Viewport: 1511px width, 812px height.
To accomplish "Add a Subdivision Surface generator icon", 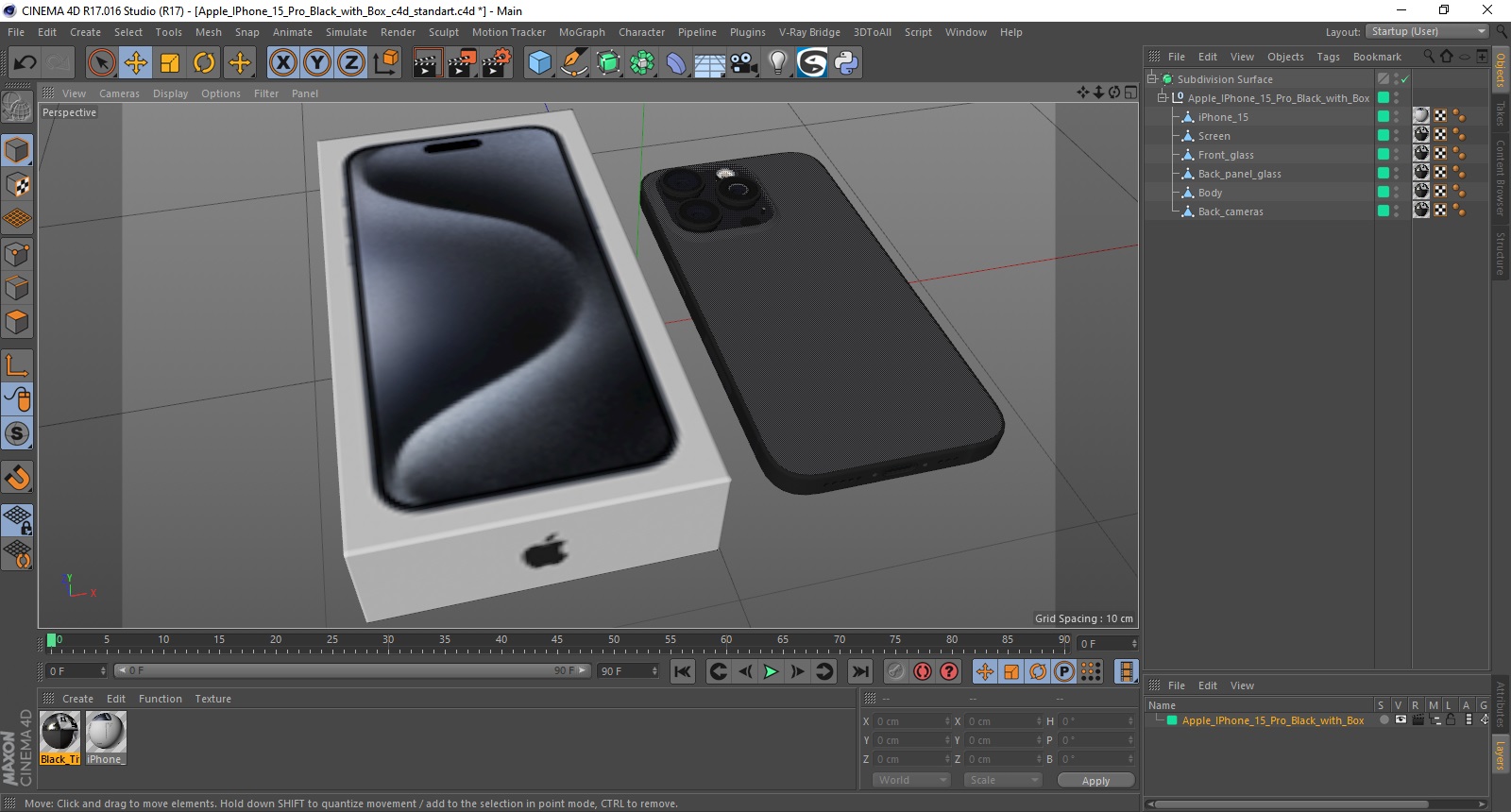I will (x=608, y=63).
